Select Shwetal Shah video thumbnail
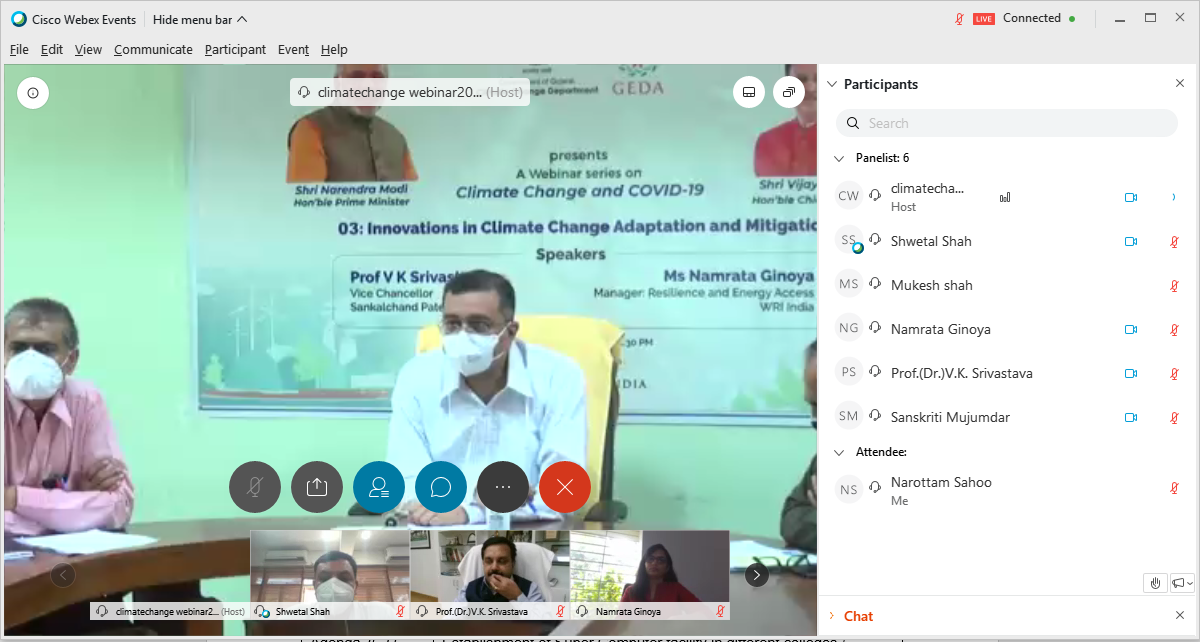Screen dimensions: 1200x642 pos(329,575)
